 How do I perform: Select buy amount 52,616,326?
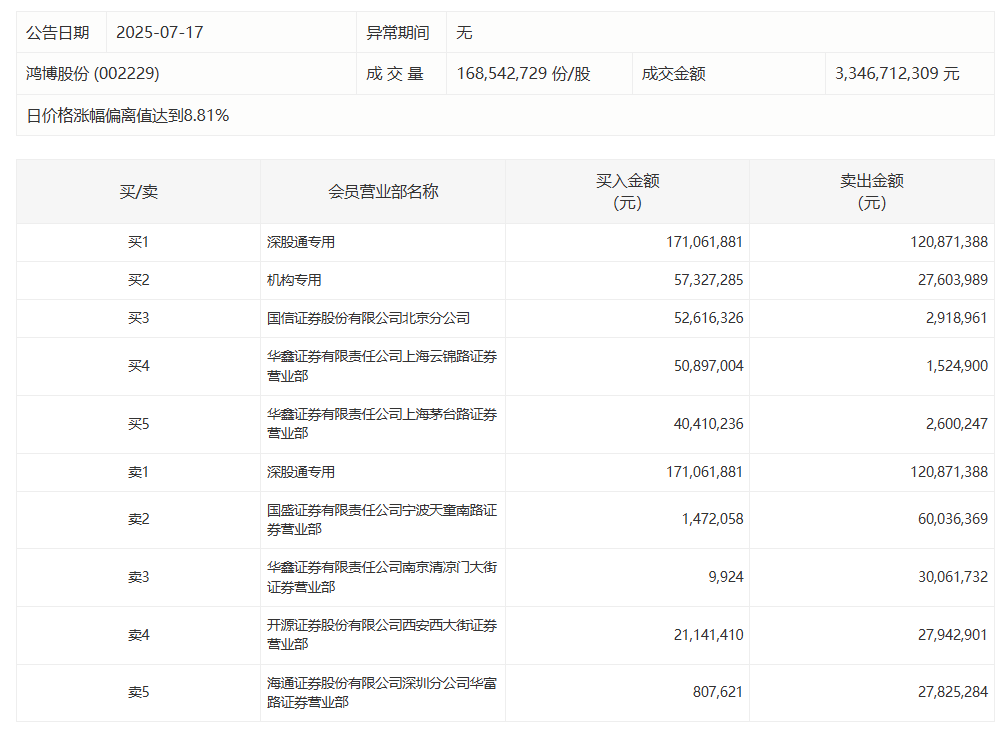(x=708, y=317)
